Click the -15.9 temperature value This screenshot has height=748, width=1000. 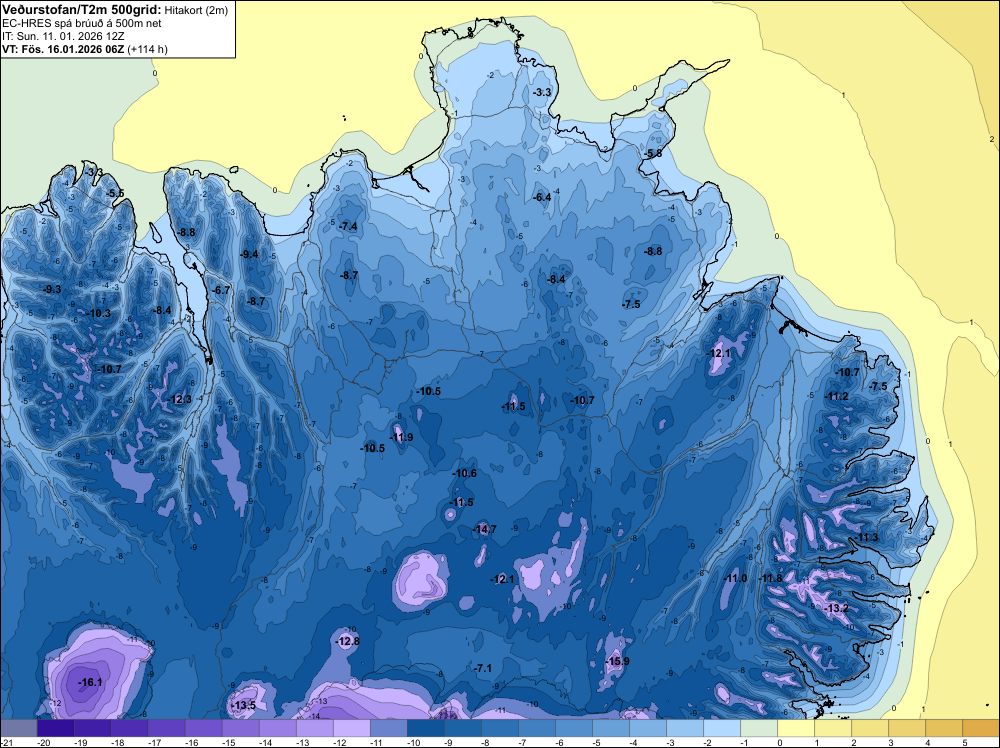[x=617, y=661]
